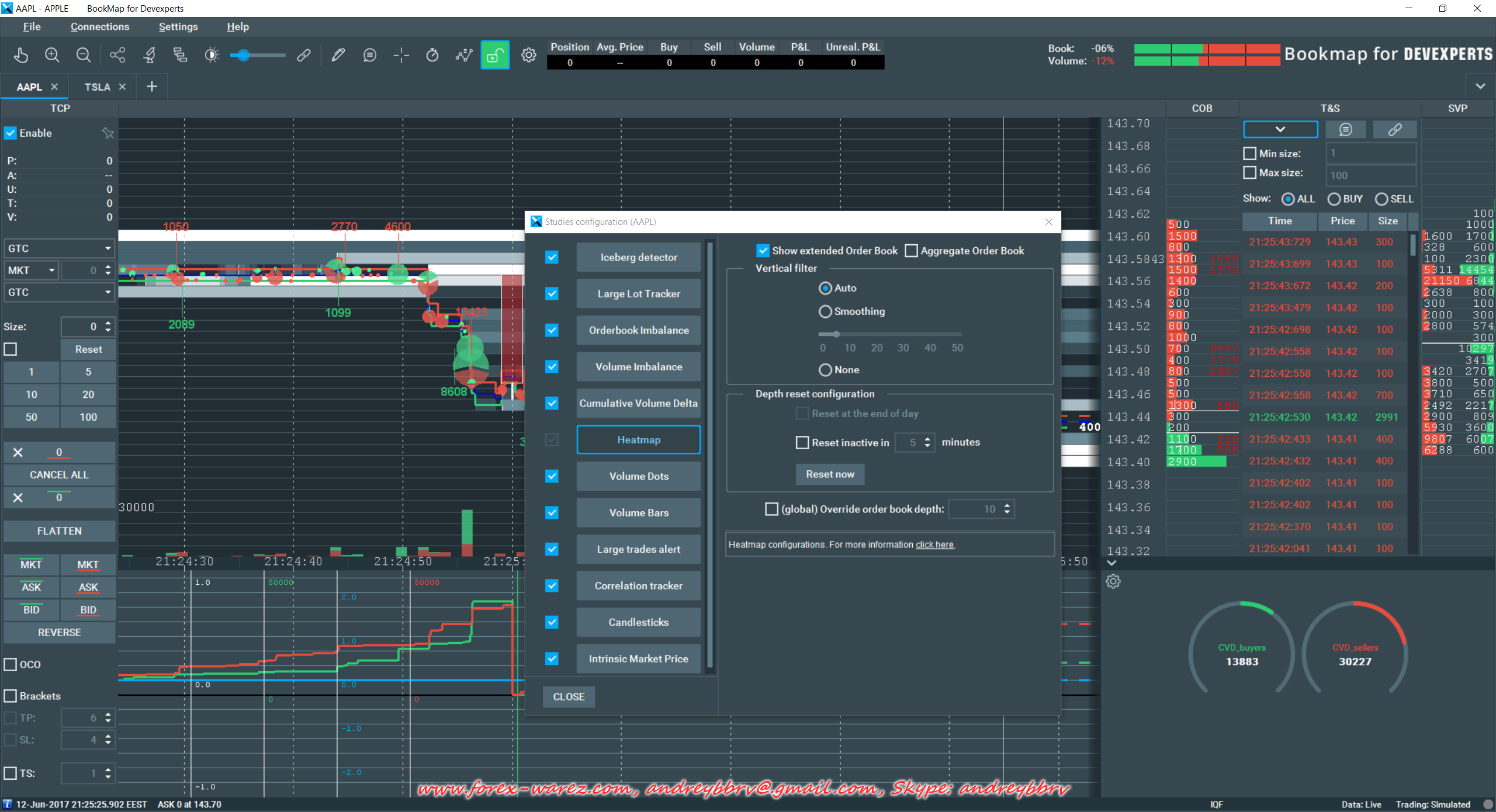
Task: Open the T&S panel dropdown selector
Action: coord(1280,130)
